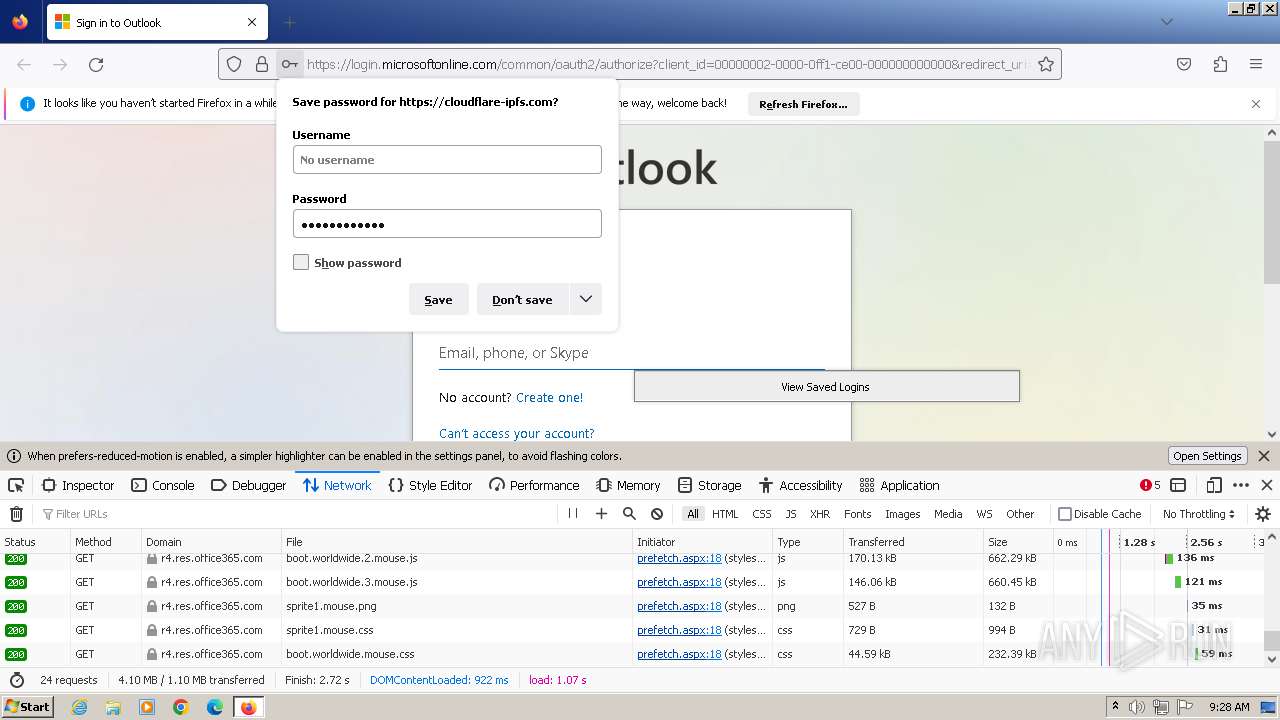Screen dimensions: 1280x720
Task: Switch to the Debugger tab
Action: tap(249, 485)
